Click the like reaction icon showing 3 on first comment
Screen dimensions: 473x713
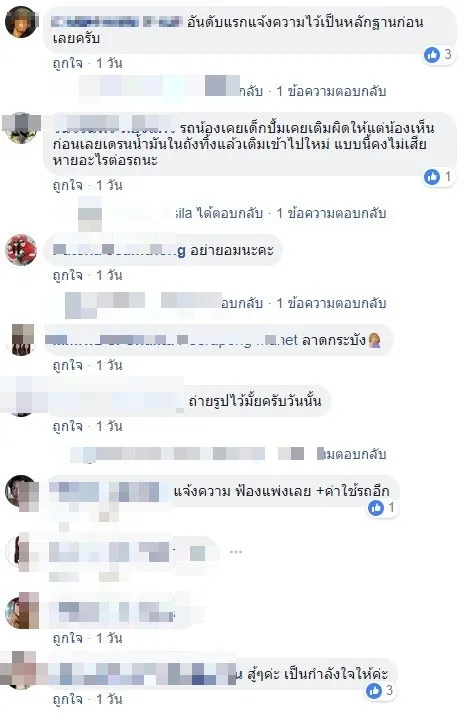tap(432, 55)
